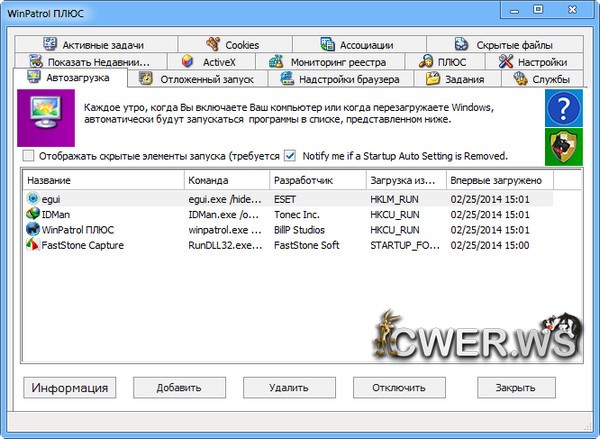Click the FastStone Capture row icon
The height and width of the screenshot is (439, 600).
[34, 245]
